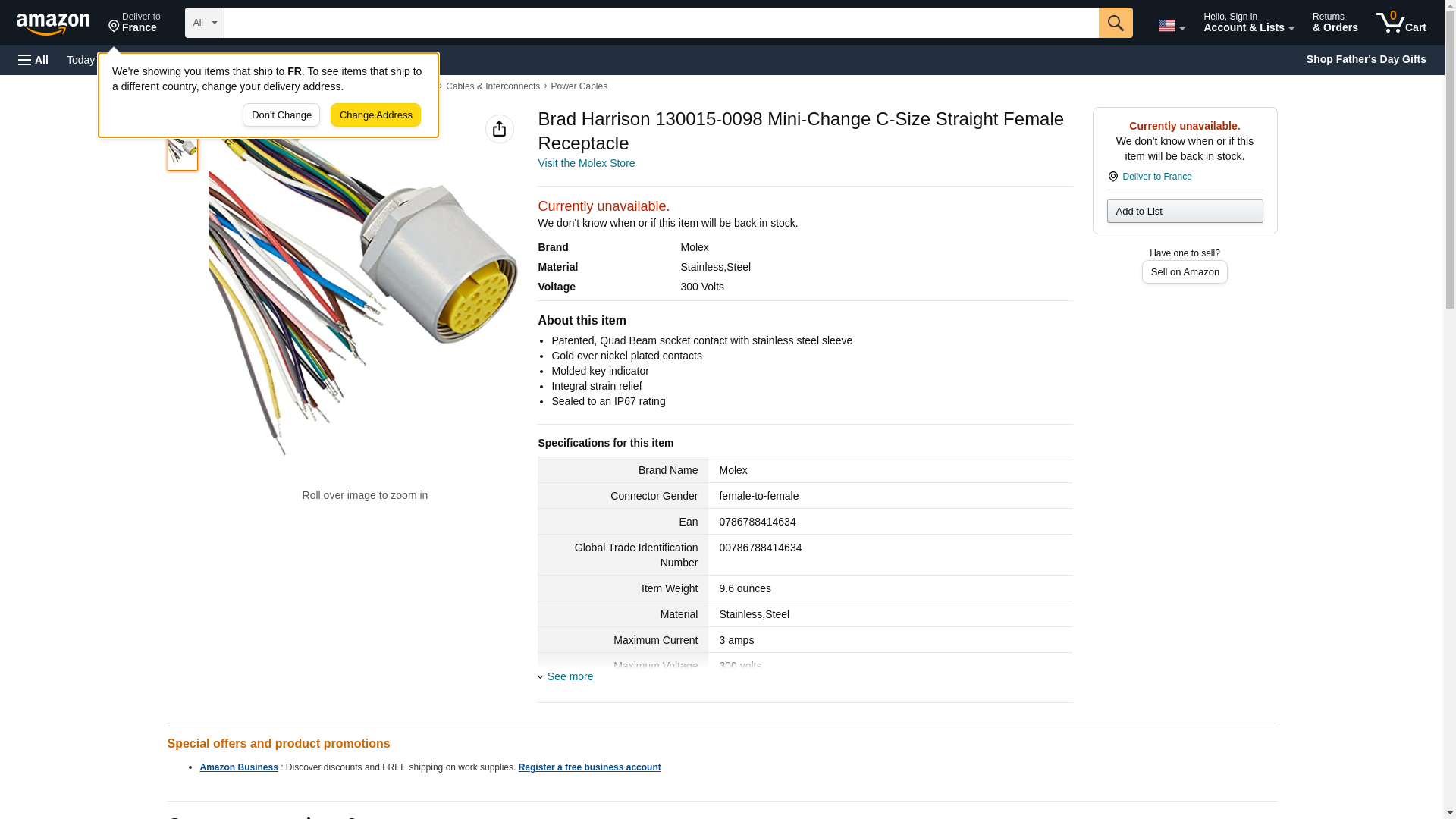Open the All hamburger menu
The width and height of the screenshot is (1456, 819).
point(33,60)
